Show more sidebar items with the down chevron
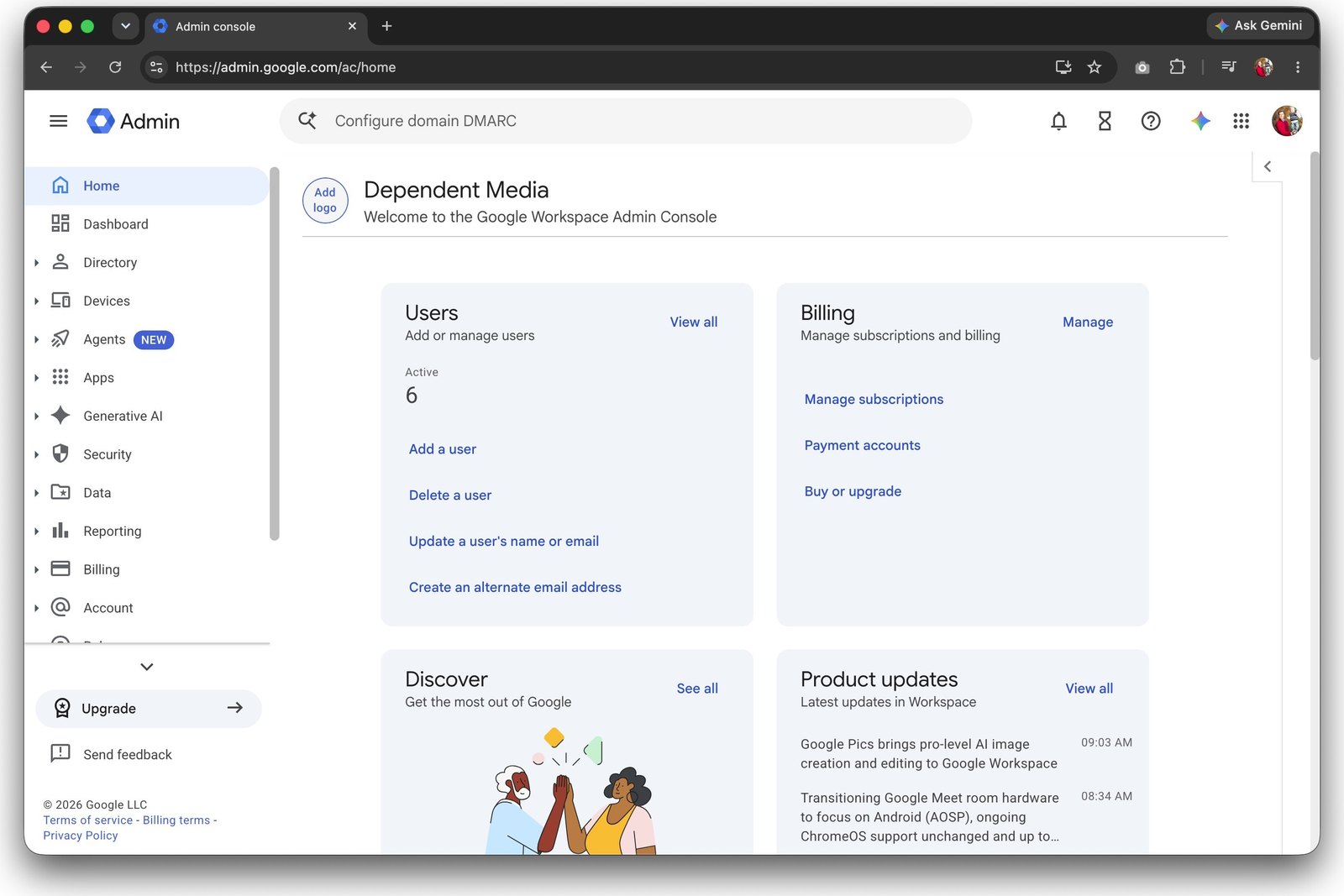1344x896 pixels. click(x=147, y=667)
